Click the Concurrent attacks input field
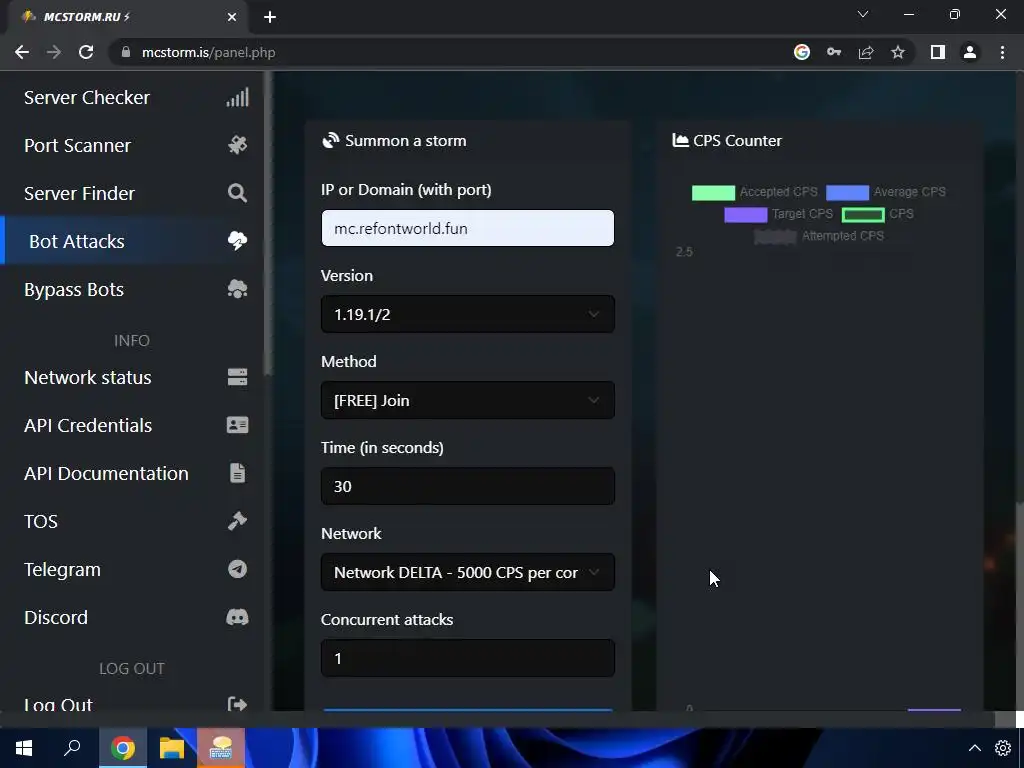This screenshot has width=1024, height=768. [x=468, y=658]
